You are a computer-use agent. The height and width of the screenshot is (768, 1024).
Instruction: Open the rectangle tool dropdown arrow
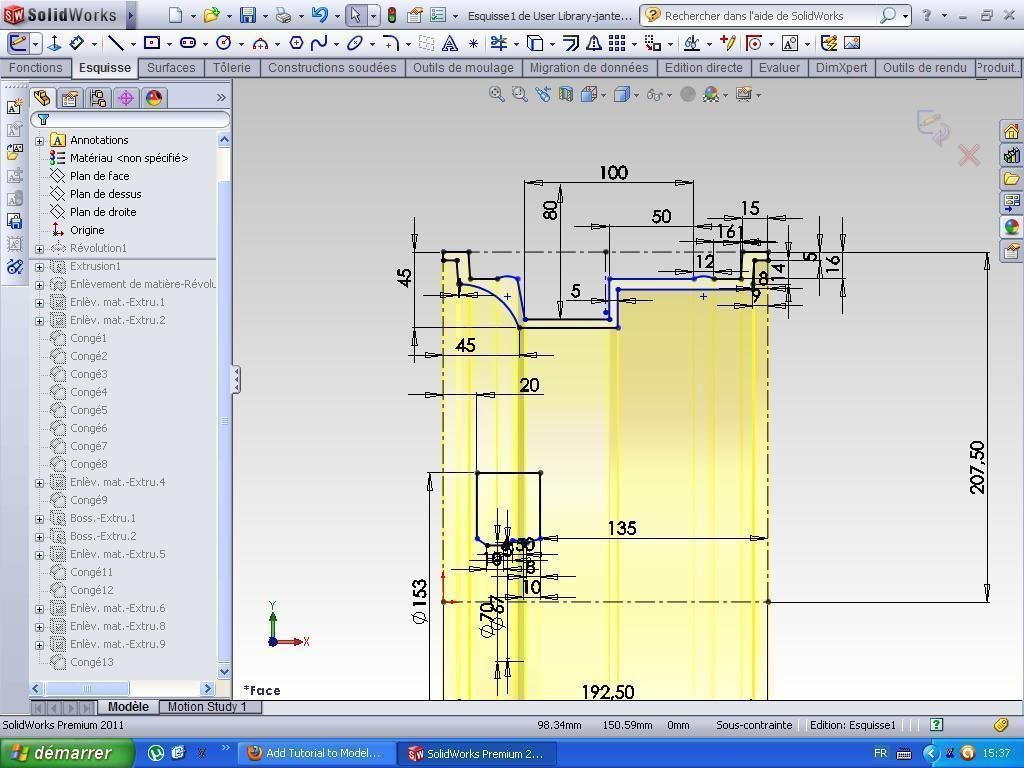(x=169, y=44)
